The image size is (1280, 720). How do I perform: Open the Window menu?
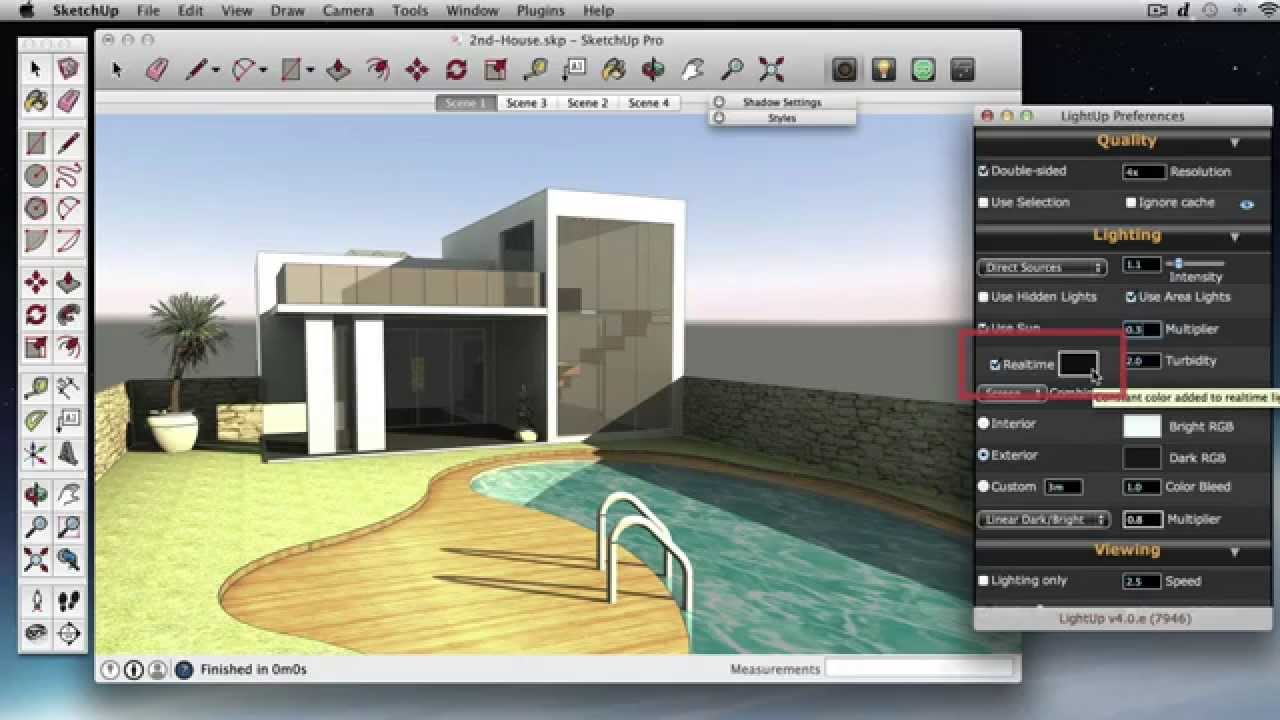tap(472, 11)
